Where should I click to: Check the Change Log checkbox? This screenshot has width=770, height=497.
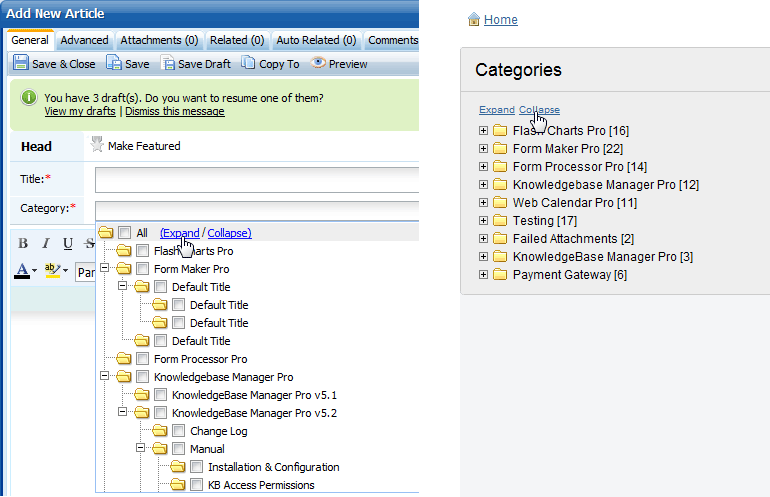click(179, 431)
